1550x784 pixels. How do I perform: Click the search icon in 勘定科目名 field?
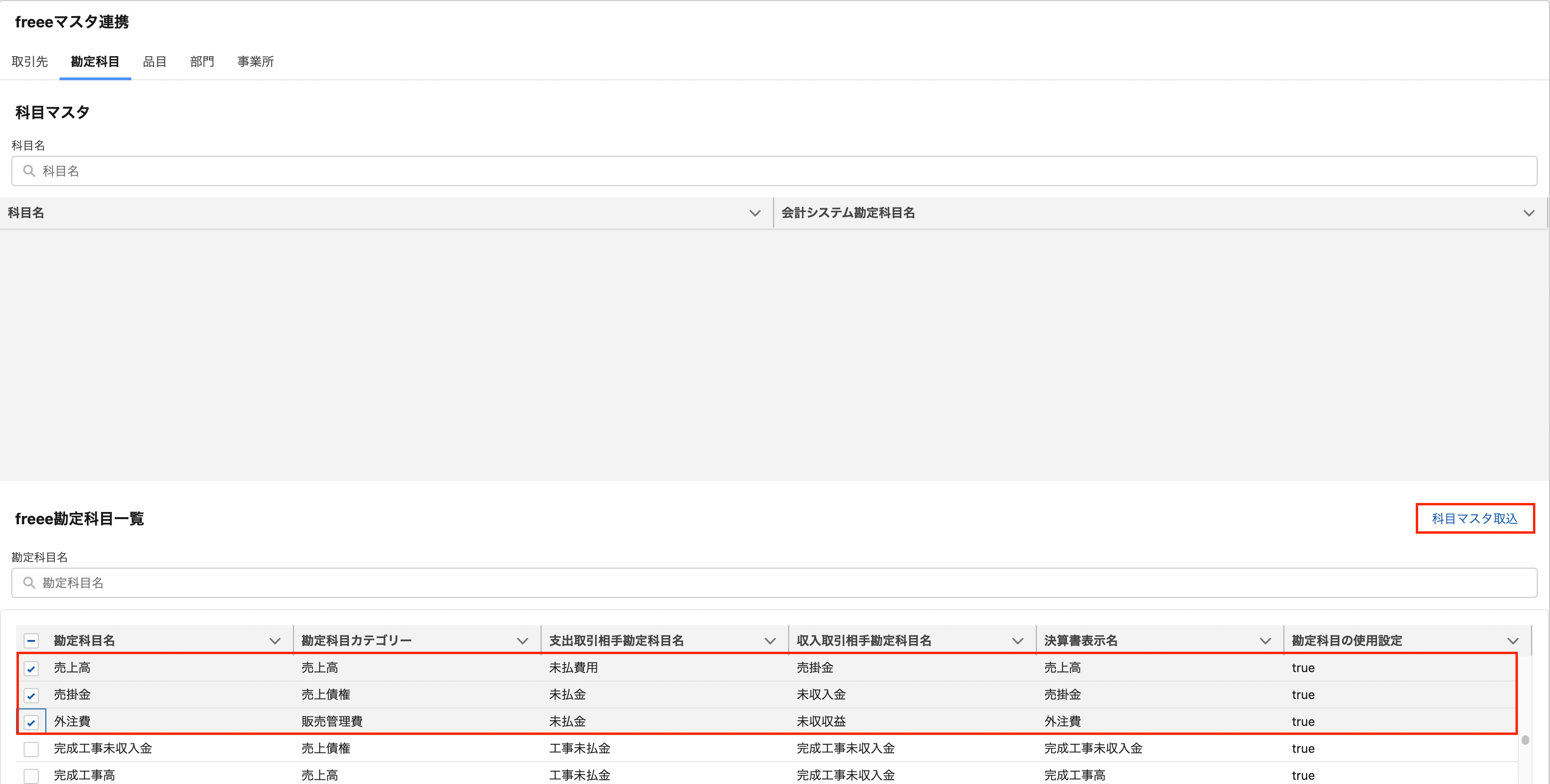28,583
